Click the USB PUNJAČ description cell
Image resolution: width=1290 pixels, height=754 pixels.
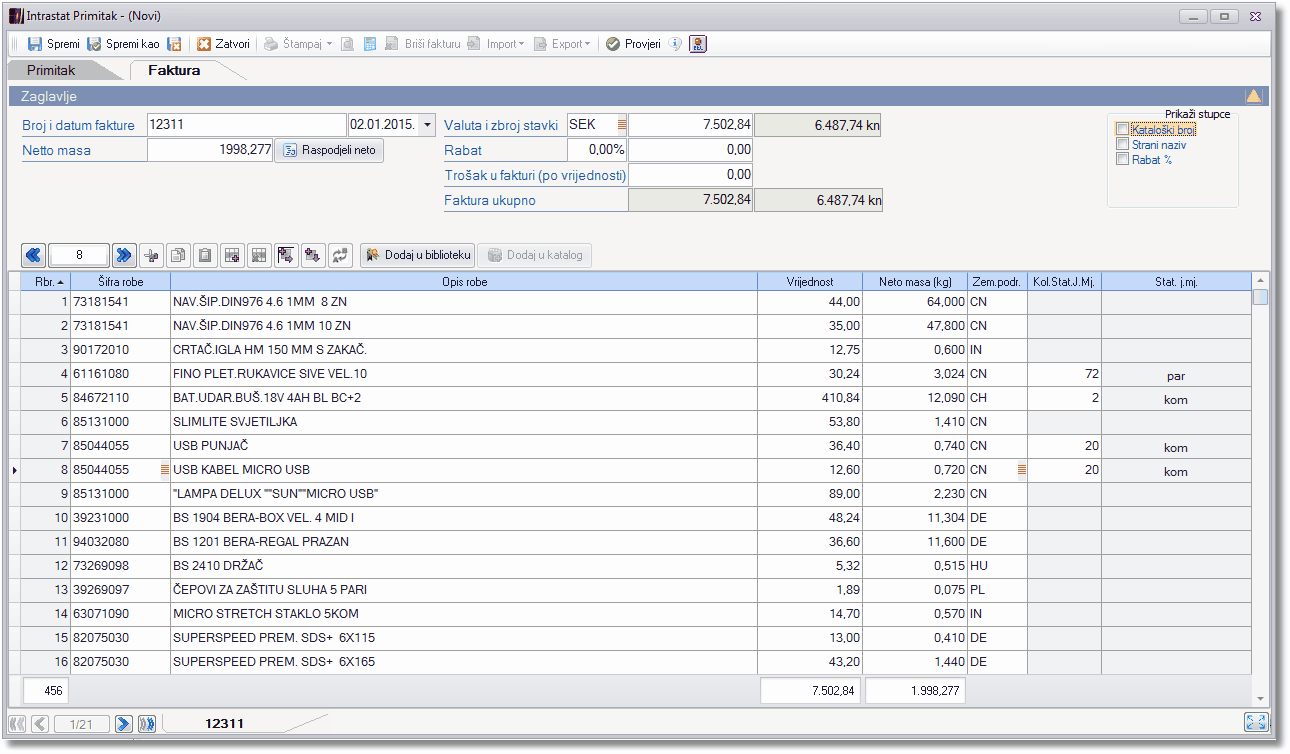[x=464, y=446]
